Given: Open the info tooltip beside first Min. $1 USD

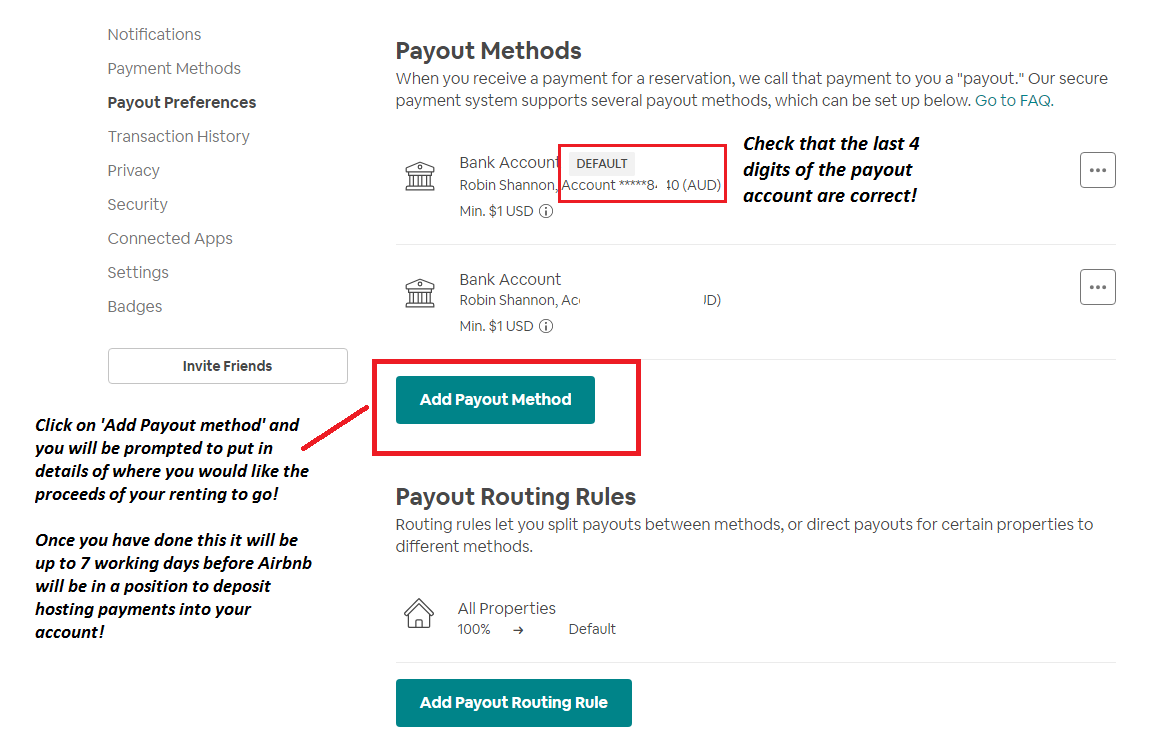Looking at the screenshot, I should (545, 211).
